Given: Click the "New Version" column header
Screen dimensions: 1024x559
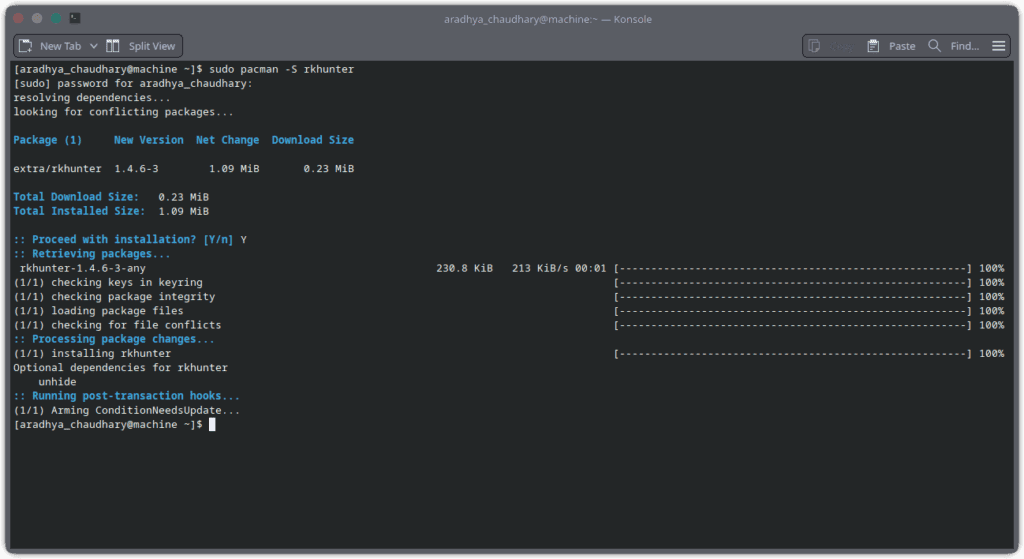Looking at the screenshot, I should tap(149, 140).
